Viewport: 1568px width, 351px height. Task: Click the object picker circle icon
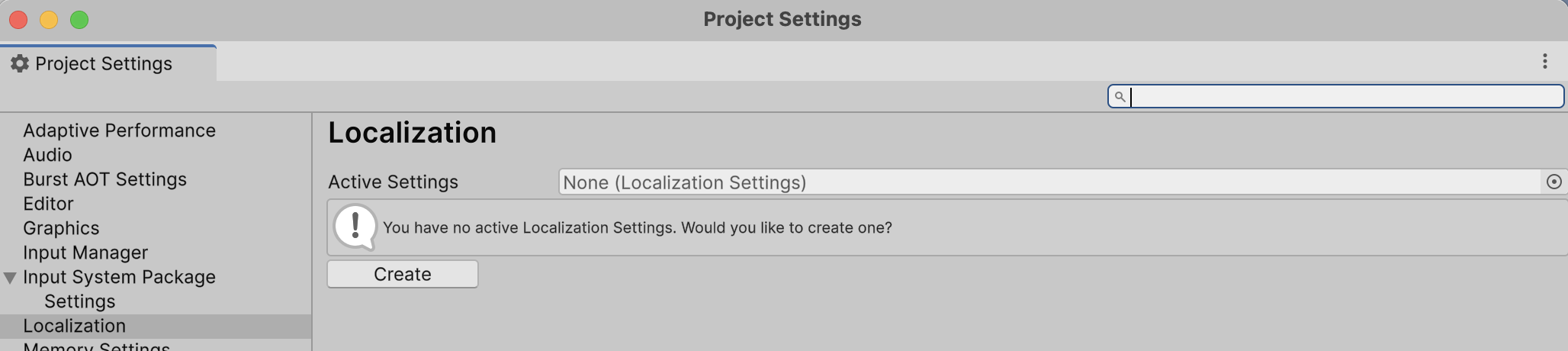tap(1554, 182)
